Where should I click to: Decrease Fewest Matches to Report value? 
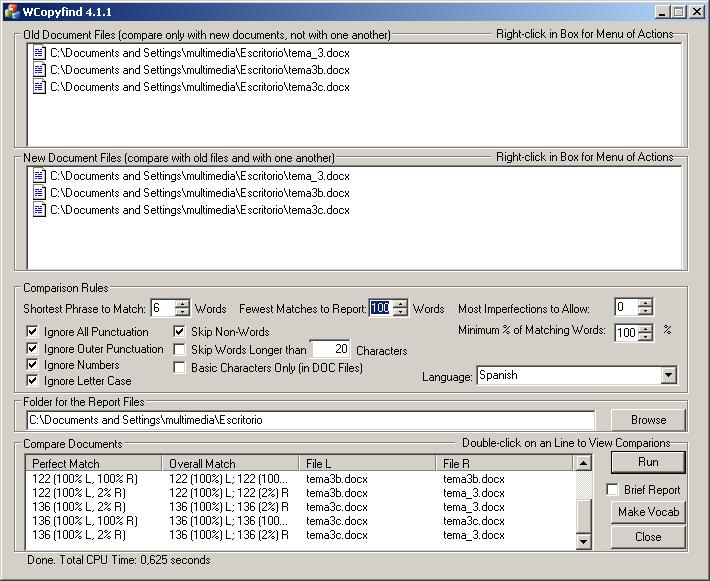pos(400,312)
